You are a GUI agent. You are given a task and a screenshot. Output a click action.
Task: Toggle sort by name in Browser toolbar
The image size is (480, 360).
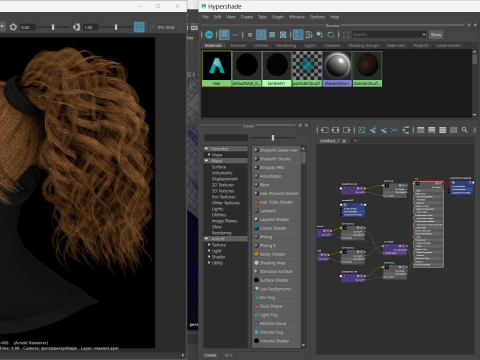[x=298, y=34]
